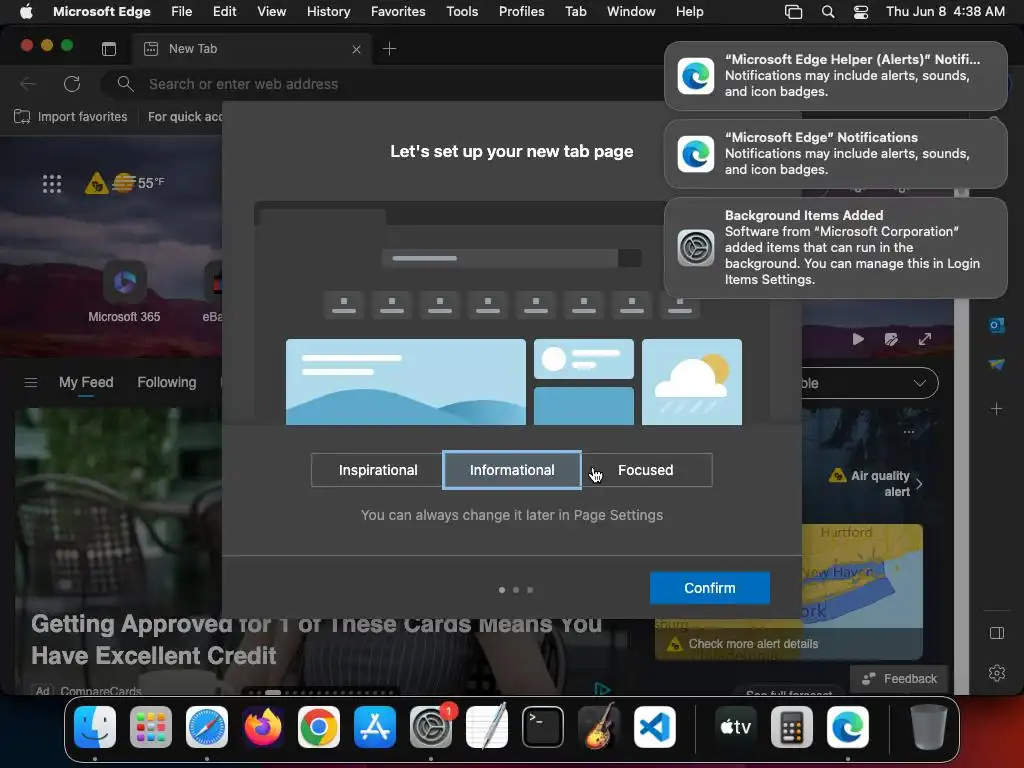This screenshot has height=768, width=1024.
Task: Open System Settings from the dock
Action: coord(431,727)
